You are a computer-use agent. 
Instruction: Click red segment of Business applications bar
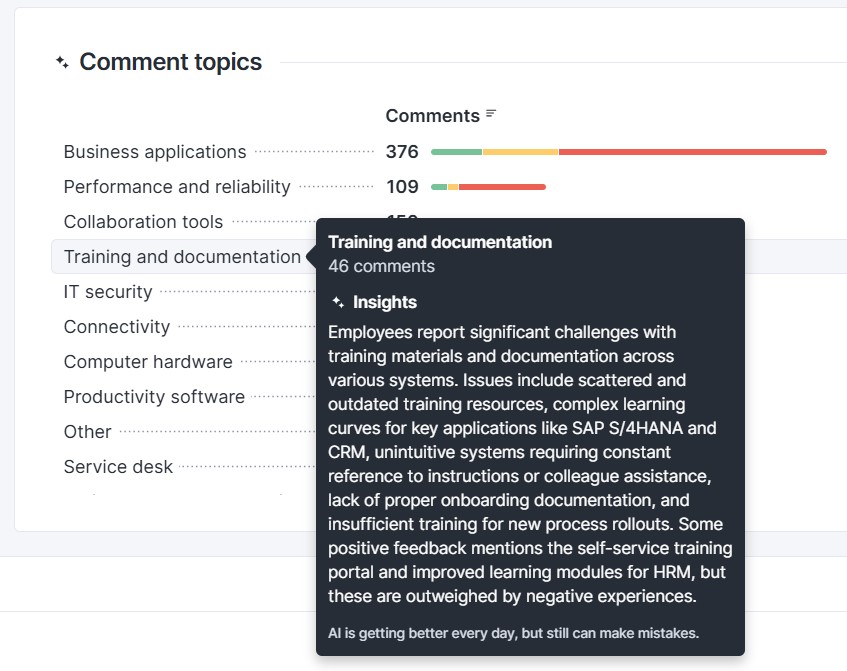point(692,152)
